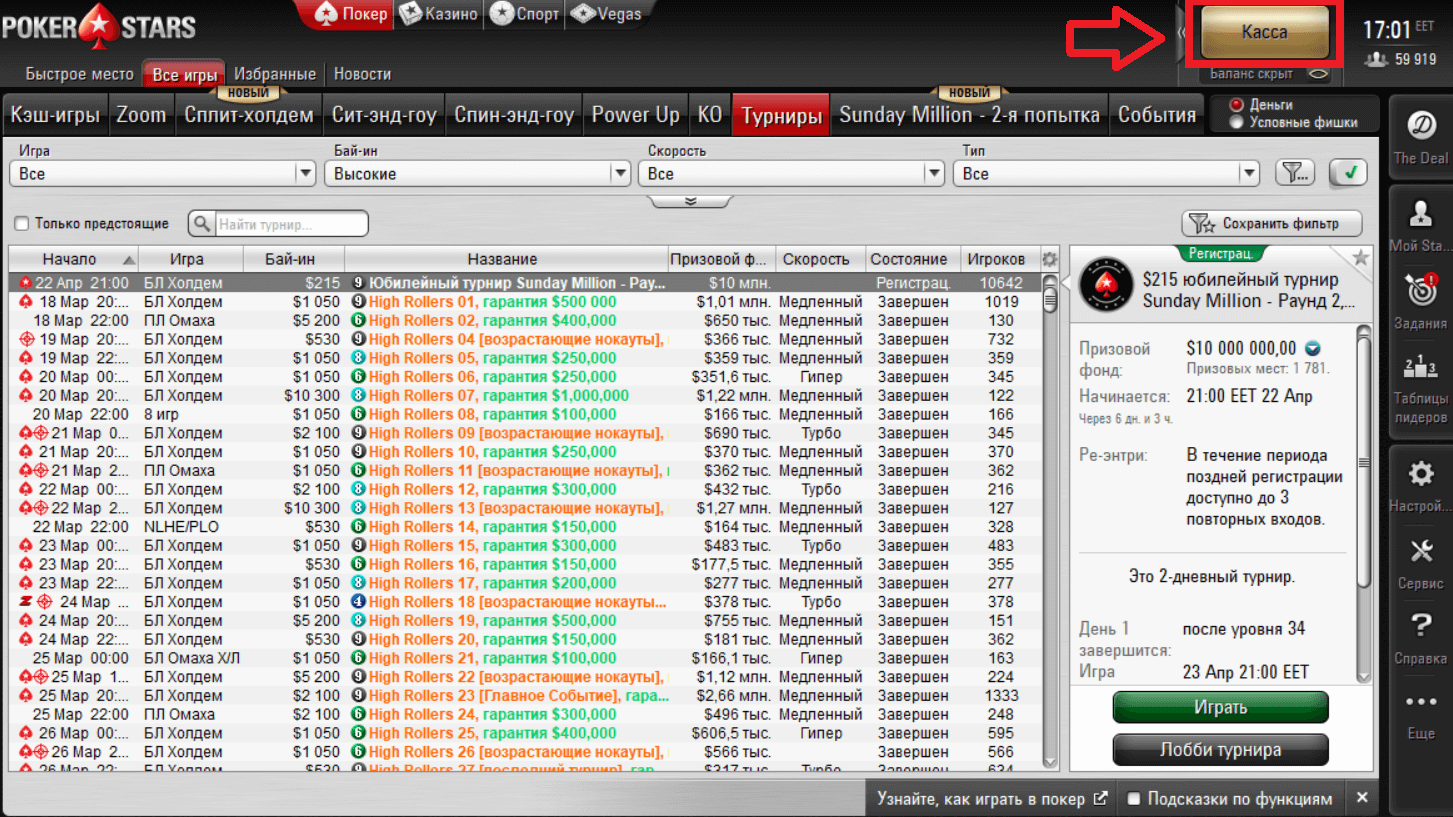The width and height of the screenshot is (1453, 817).
Task: Select High Rollers 12 гарантия $300,000 row
Action: [x=525, y=489]
